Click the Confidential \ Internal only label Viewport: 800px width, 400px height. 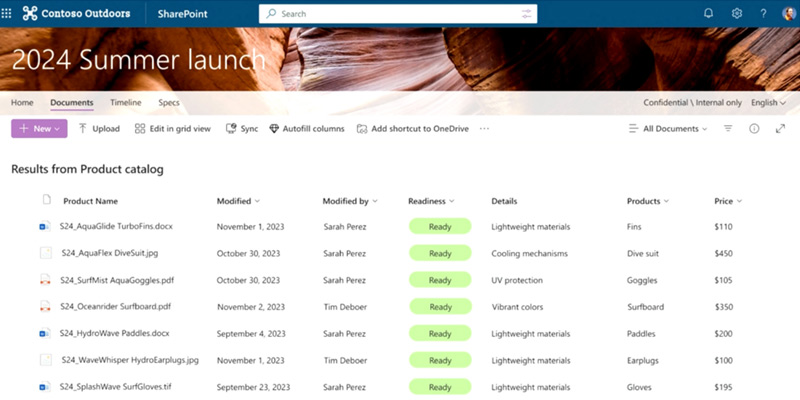point(692,103)
